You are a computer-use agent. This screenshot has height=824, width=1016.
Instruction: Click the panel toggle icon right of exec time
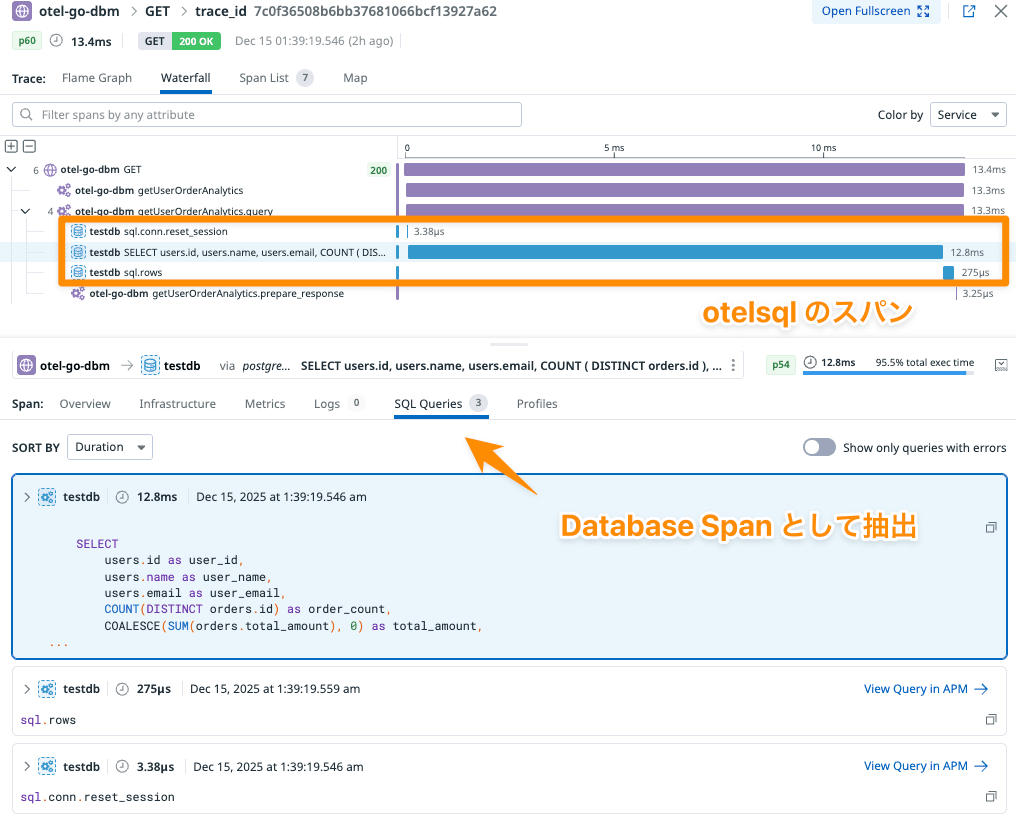(1000, 365)
